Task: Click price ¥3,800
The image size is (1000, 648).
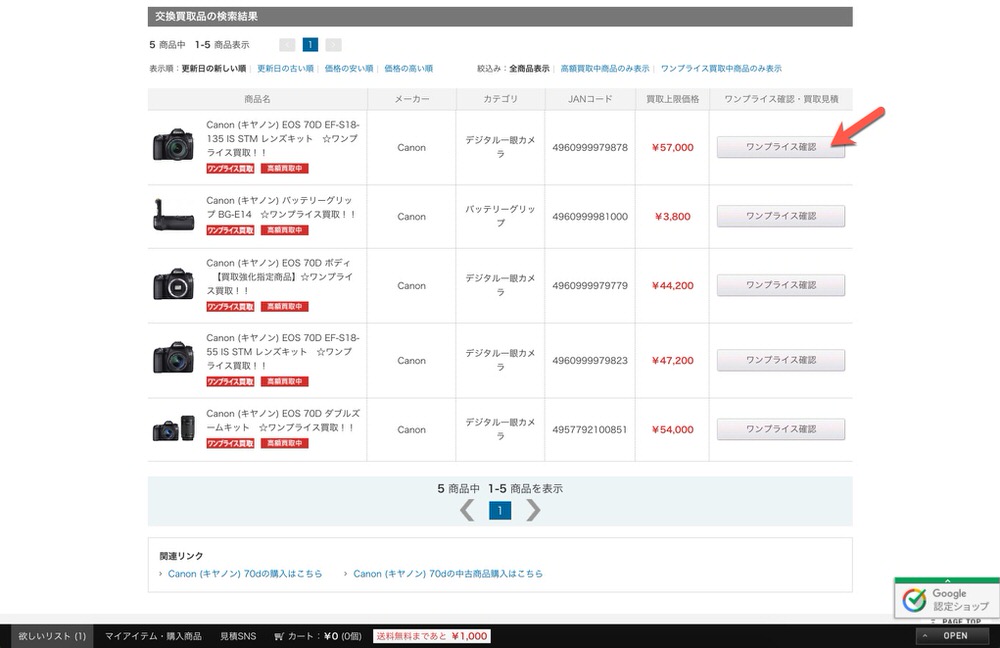Action: click(x=672, y=216)
